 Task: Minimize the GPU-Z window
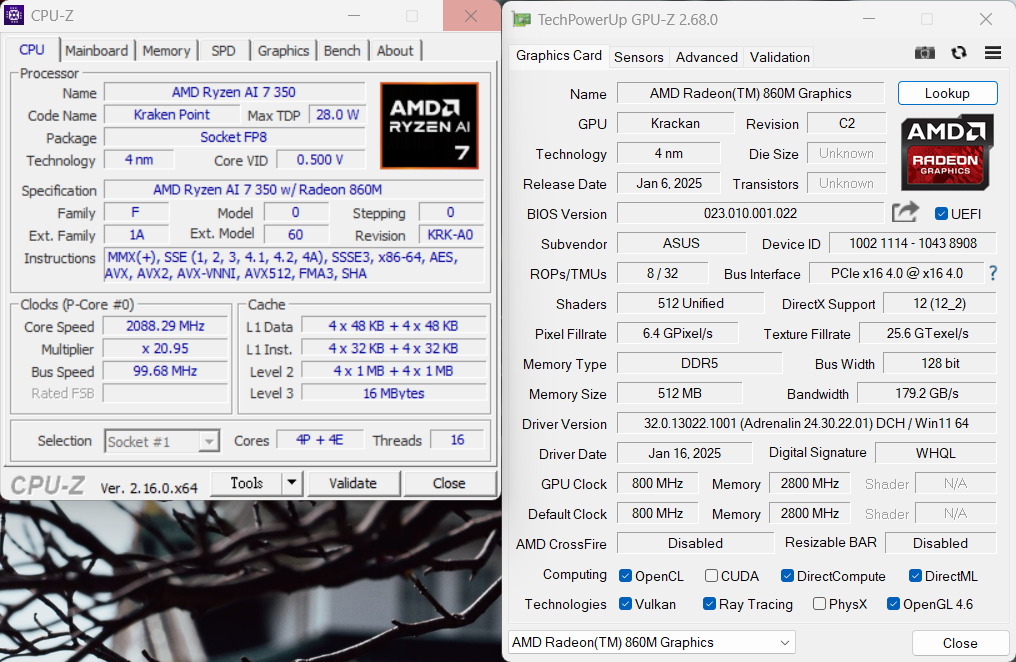[869, 19]
